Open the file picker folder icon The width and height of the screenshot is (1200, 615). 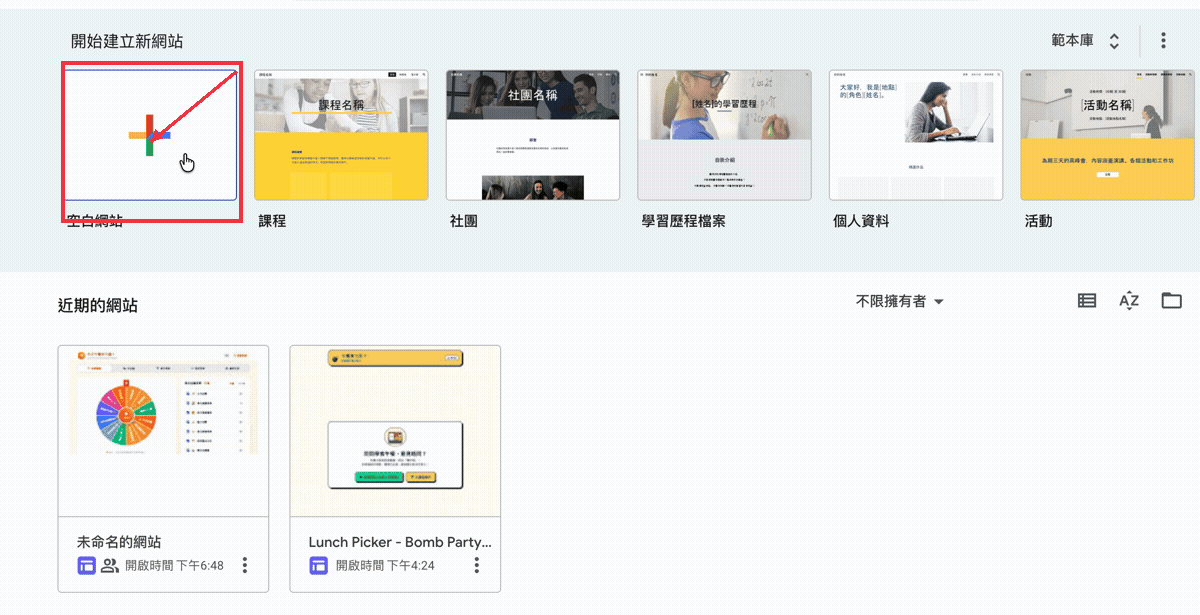[1171, 301]
